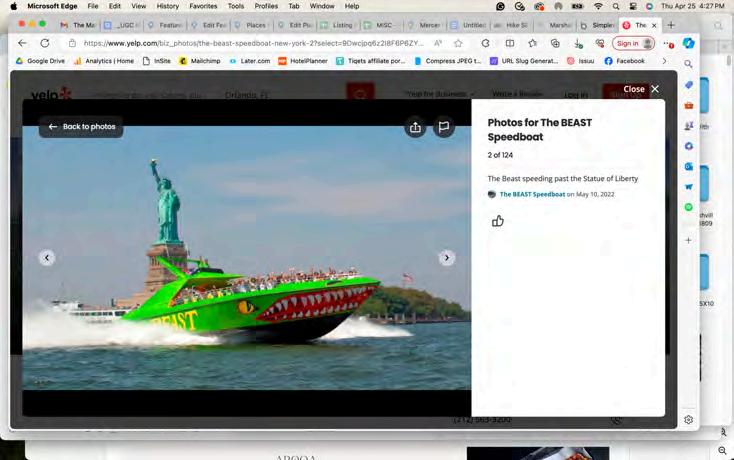Open Mailchimp bookmark

pos(200,61)
